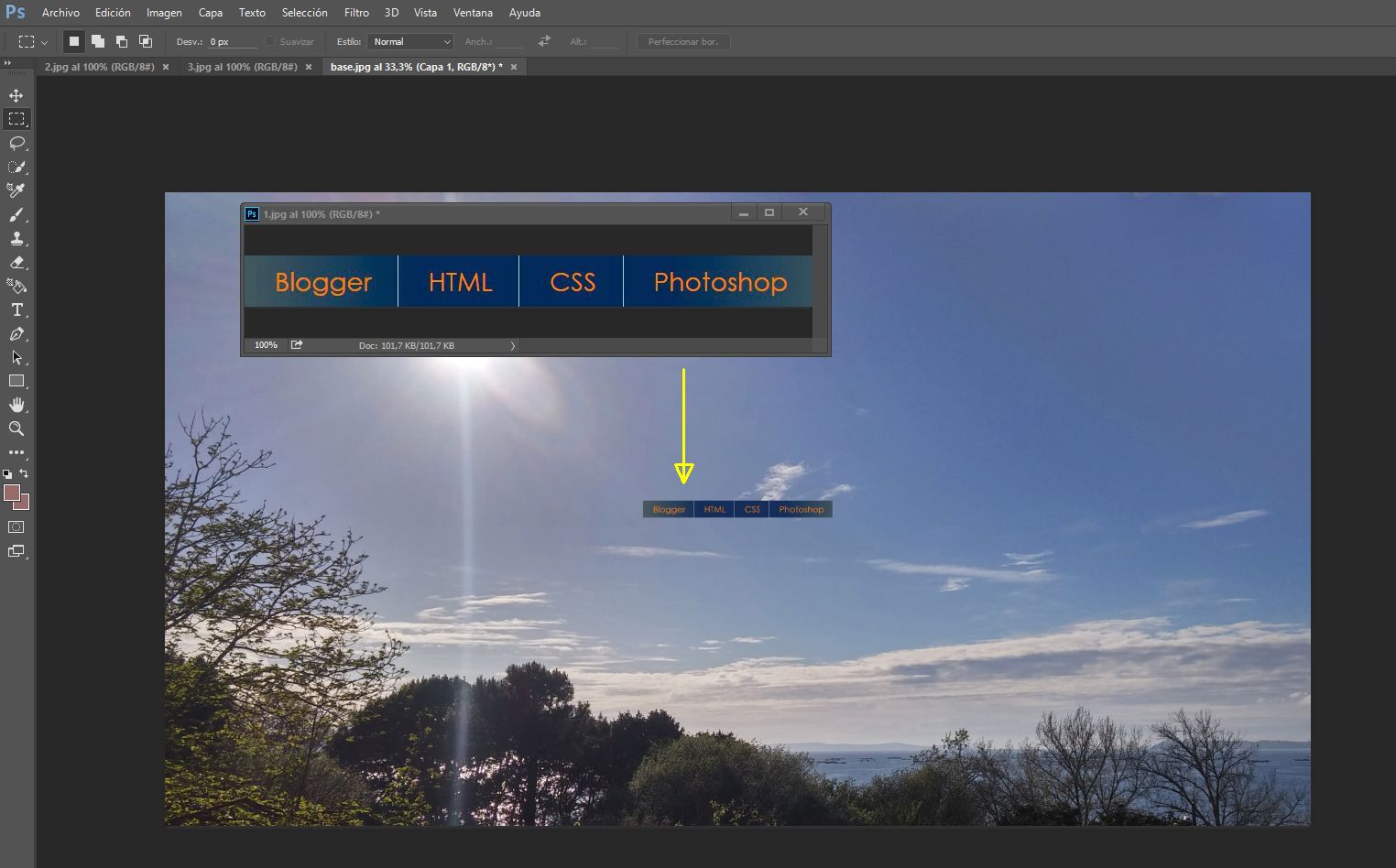1396x868 pixels.
Task: Select the Paint Bucket tool
Action: coord(16,286)
